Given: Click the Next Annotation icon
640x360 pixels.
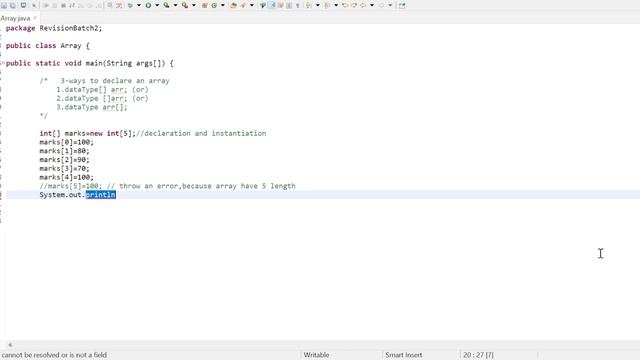Looking at the screenshot, I should tap(308, 5).
